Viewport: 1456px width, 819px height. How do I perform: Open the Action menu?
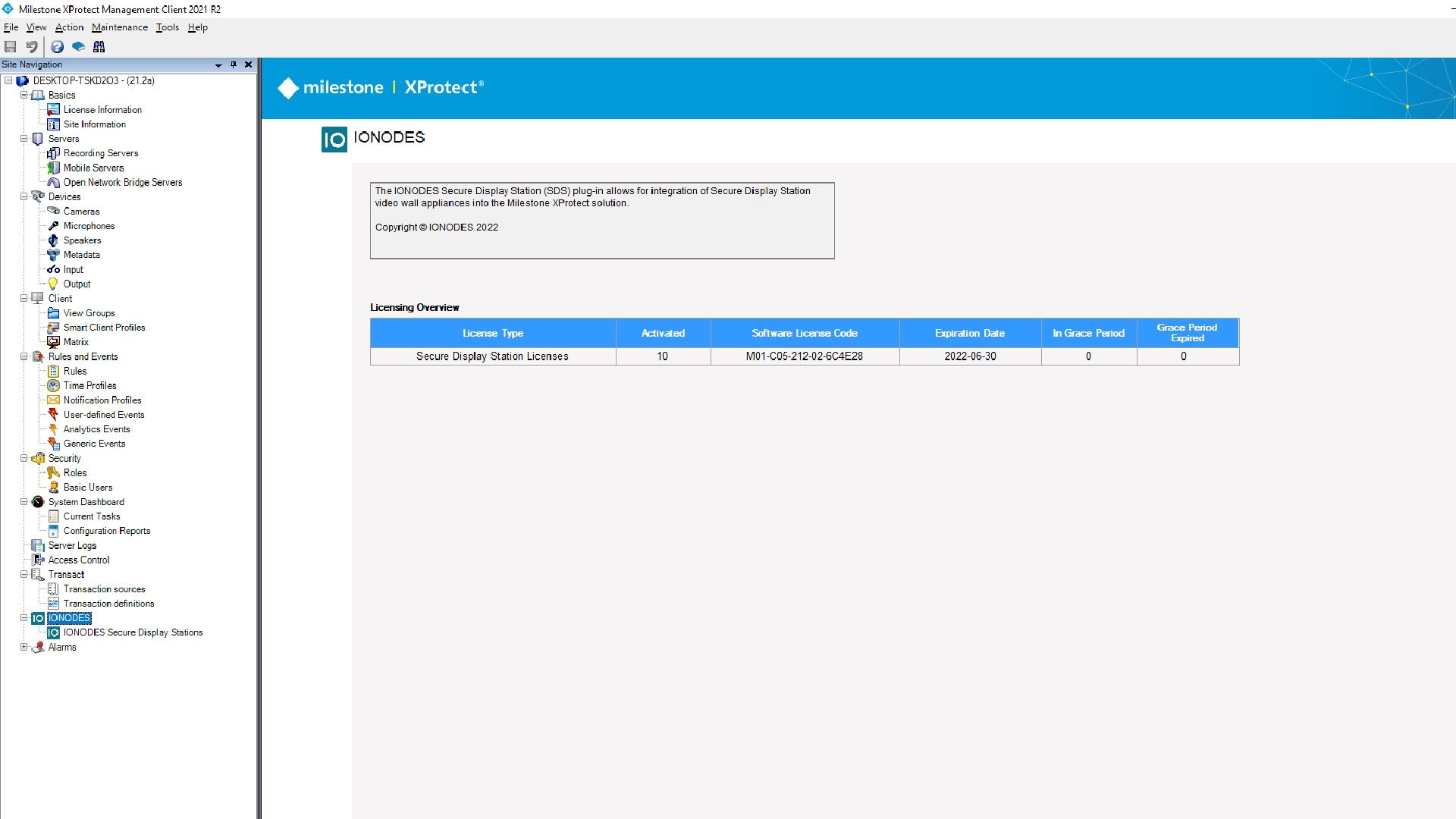69,27
